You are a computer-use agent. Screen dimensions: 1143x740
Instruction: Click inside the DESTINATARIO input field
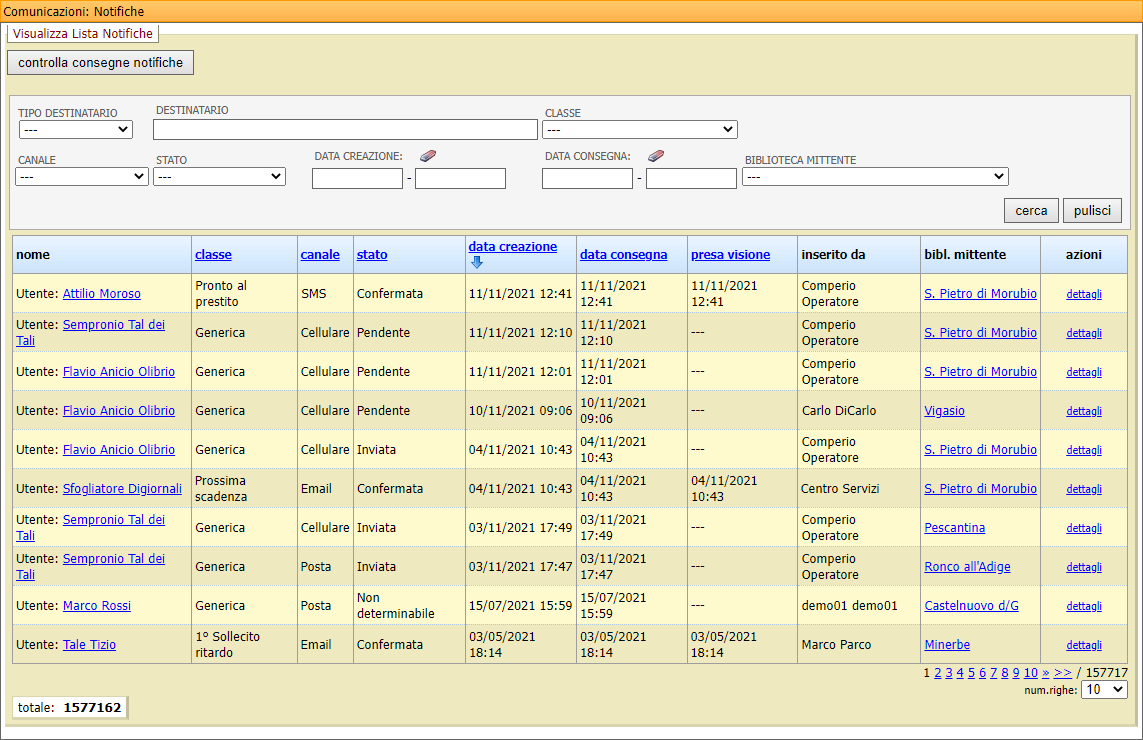[x=345, y=129]
